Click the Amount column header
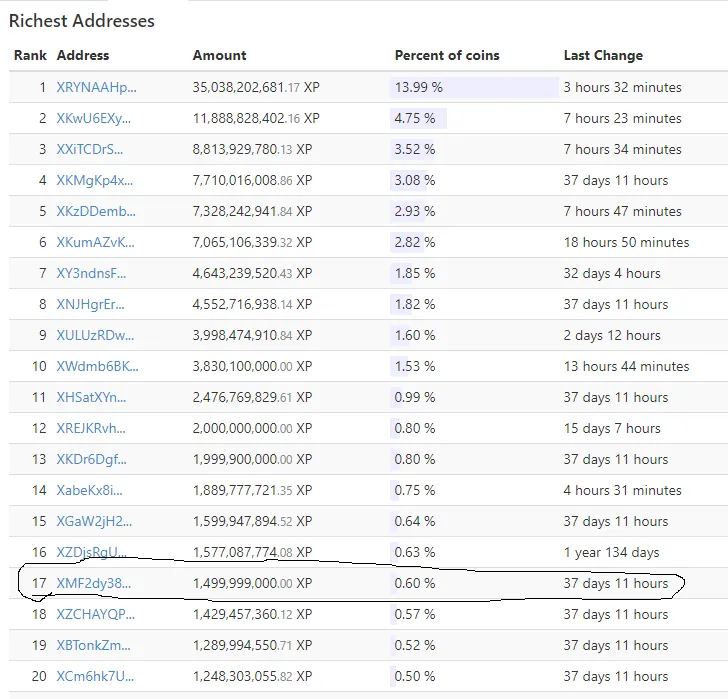 220,55
